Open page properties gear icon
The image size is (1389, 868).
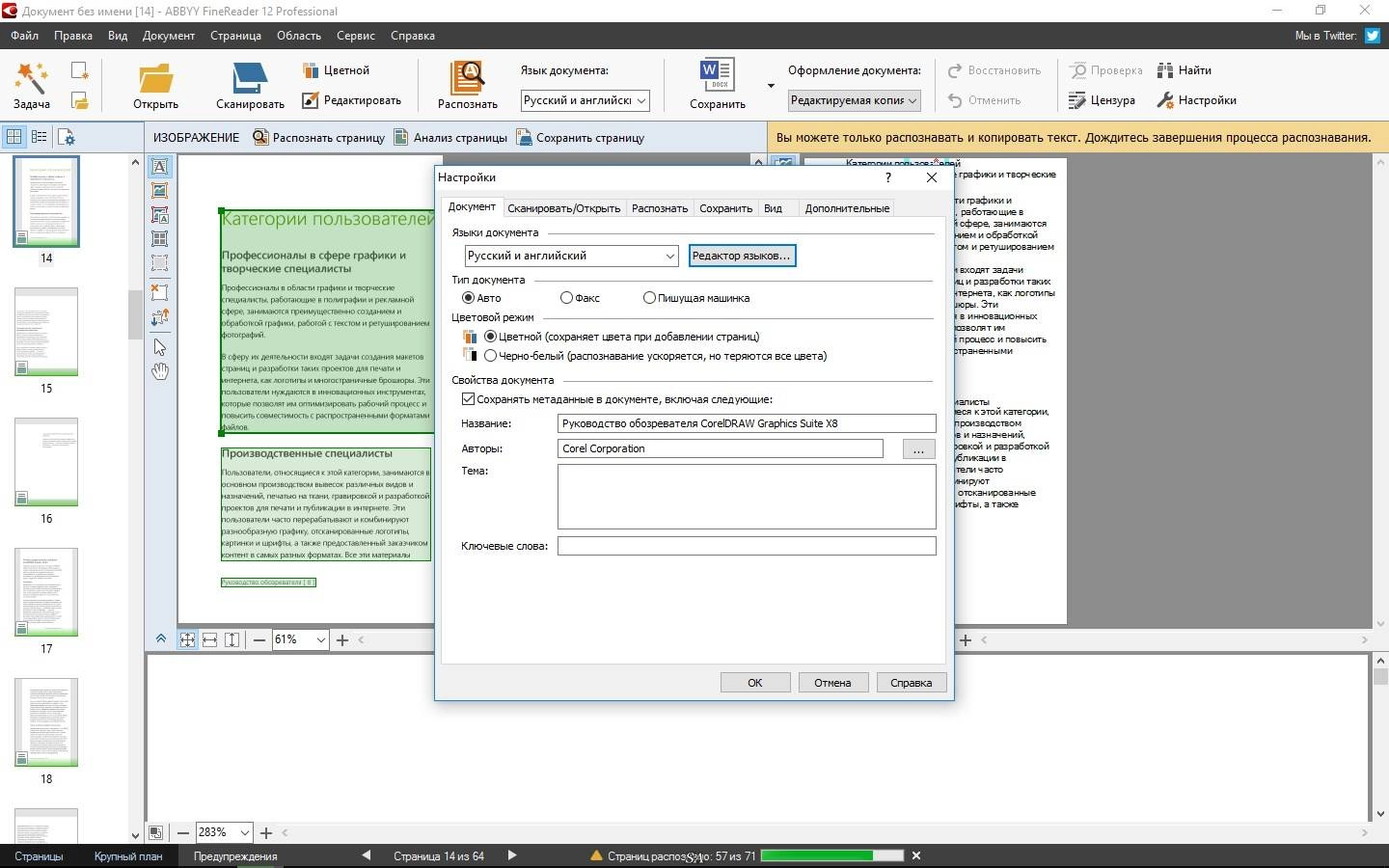(x=66, y=137)
